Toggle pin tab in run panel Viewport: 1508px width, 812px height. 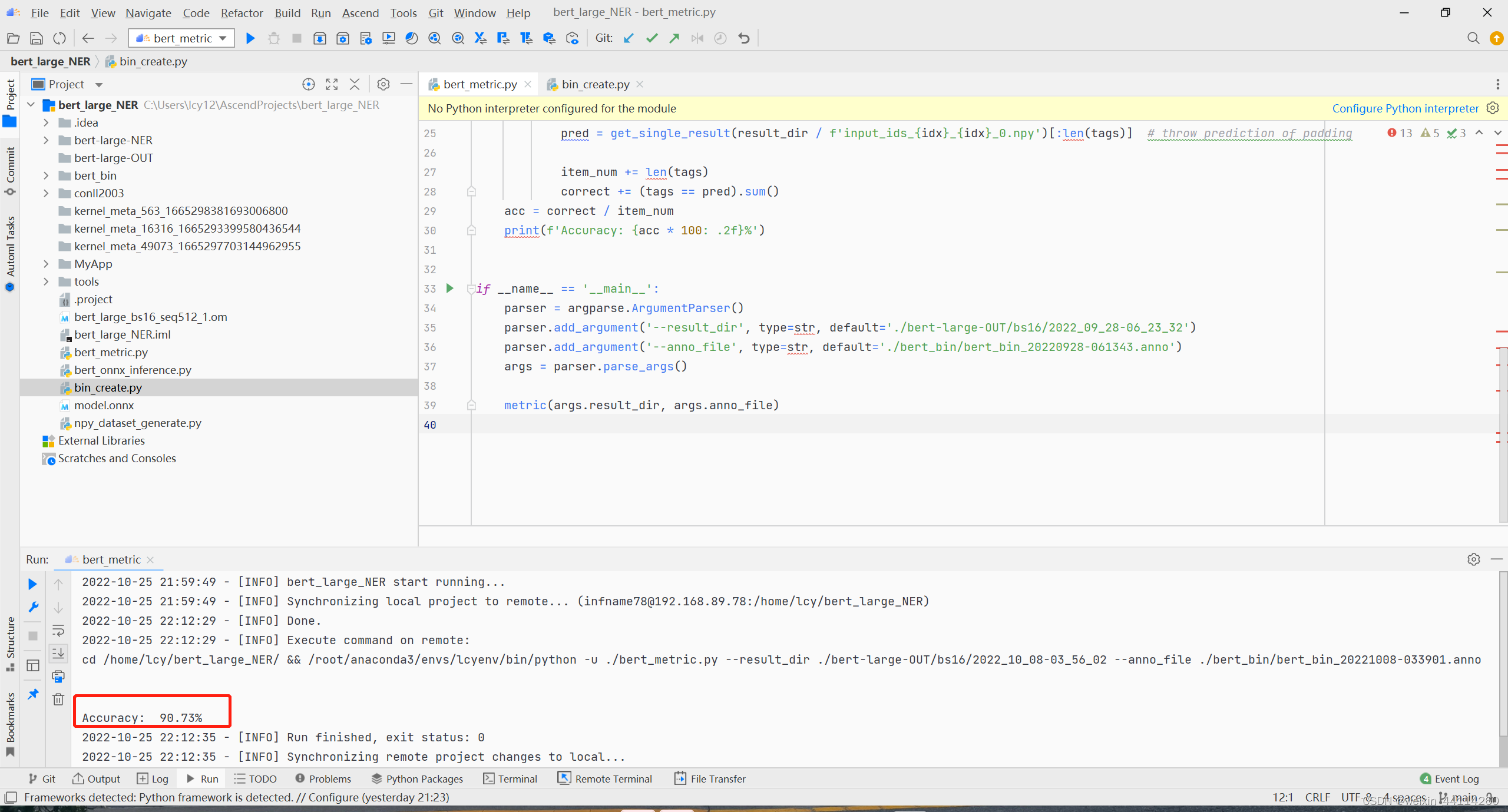[33, 694]
